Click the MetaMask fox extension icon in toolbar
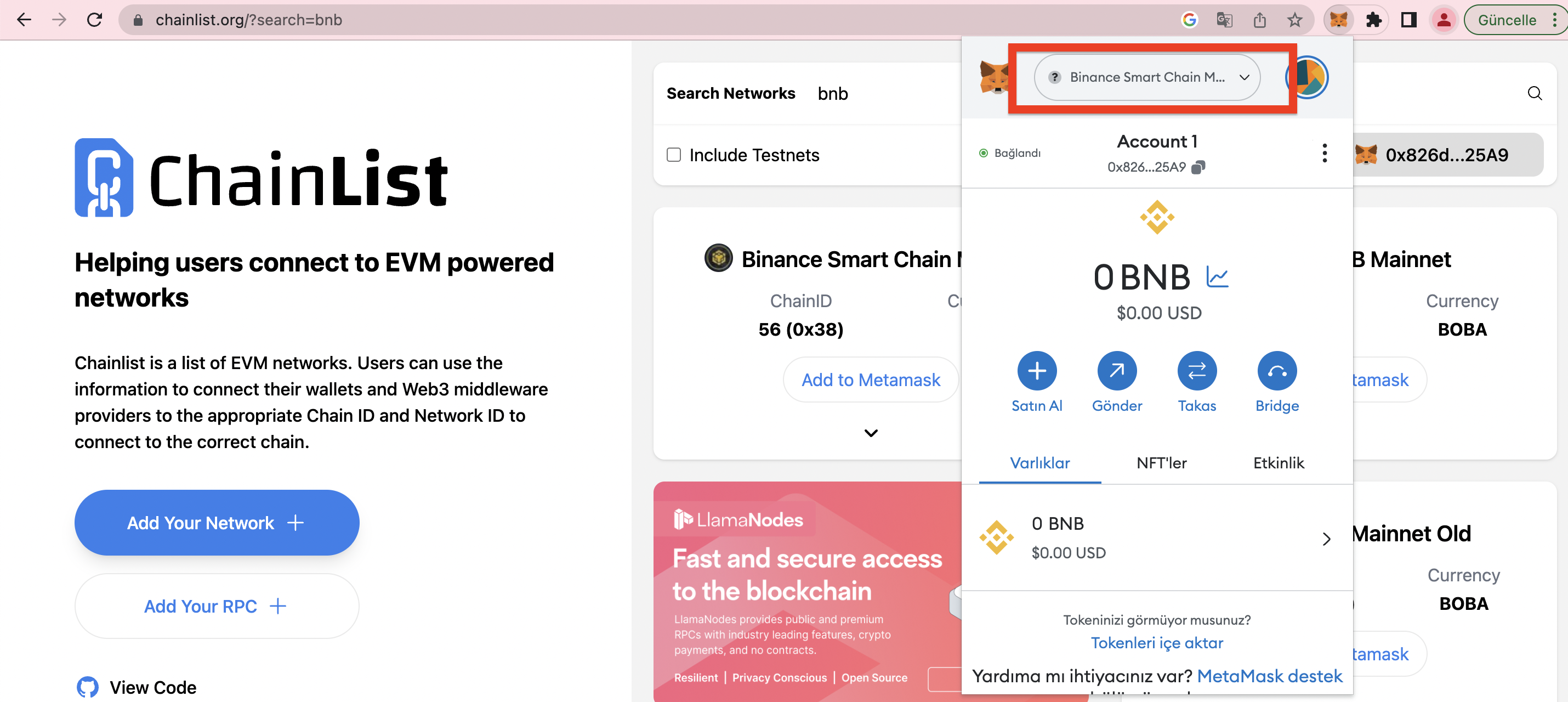The width and height of the screenshot is (1568, 702). coord(1338,20)
